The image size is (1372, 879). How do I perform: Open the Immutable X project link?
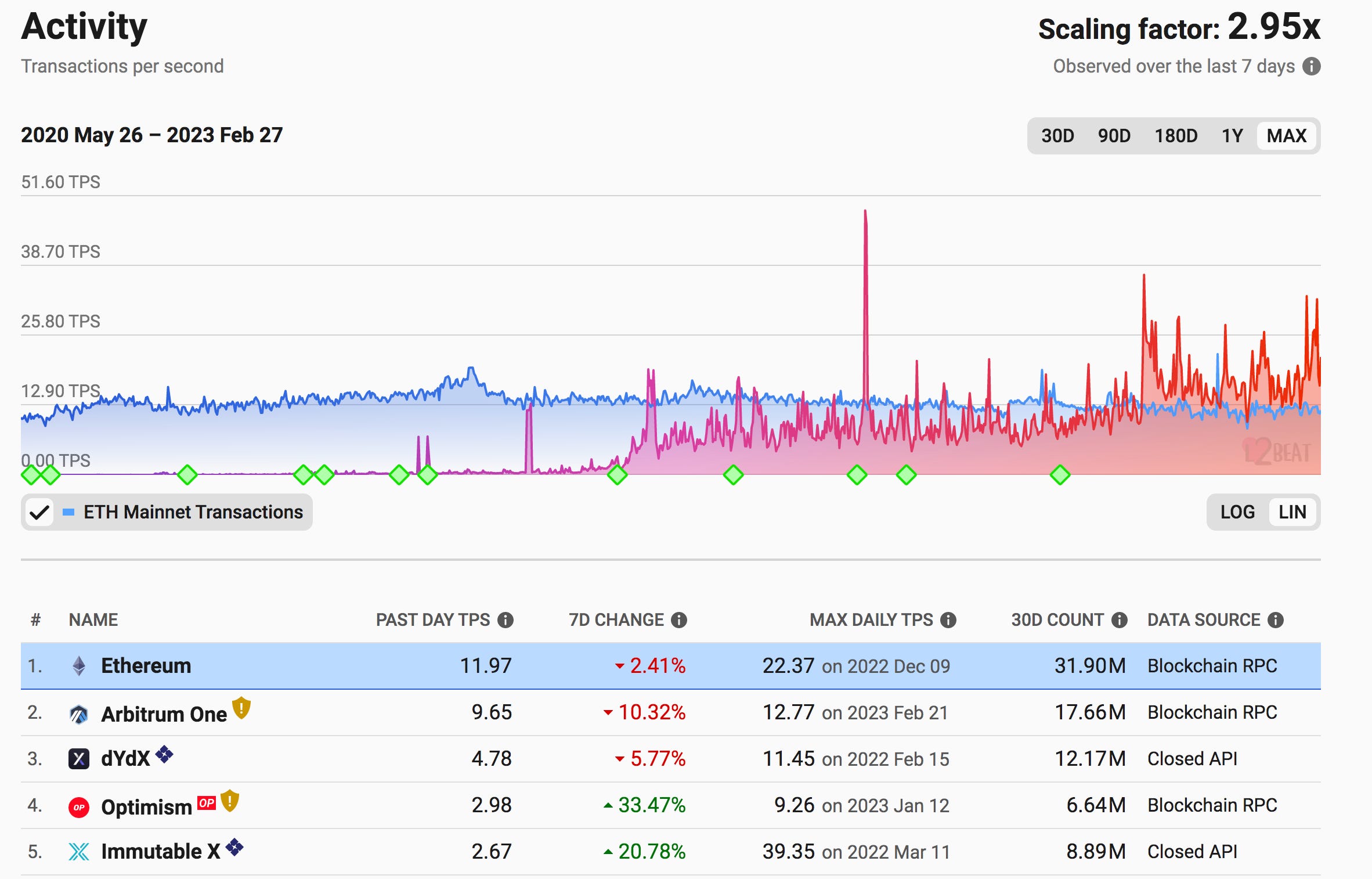(161, 852)
